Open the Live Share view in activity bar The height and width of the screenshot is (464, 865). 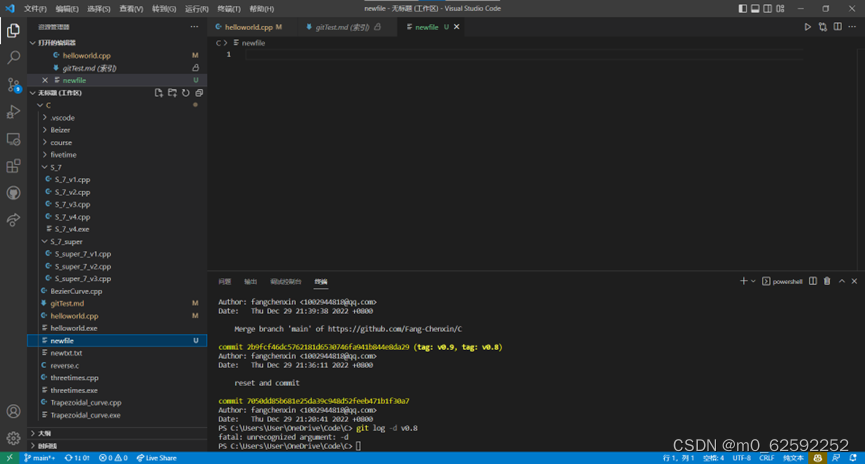(13, 220)
